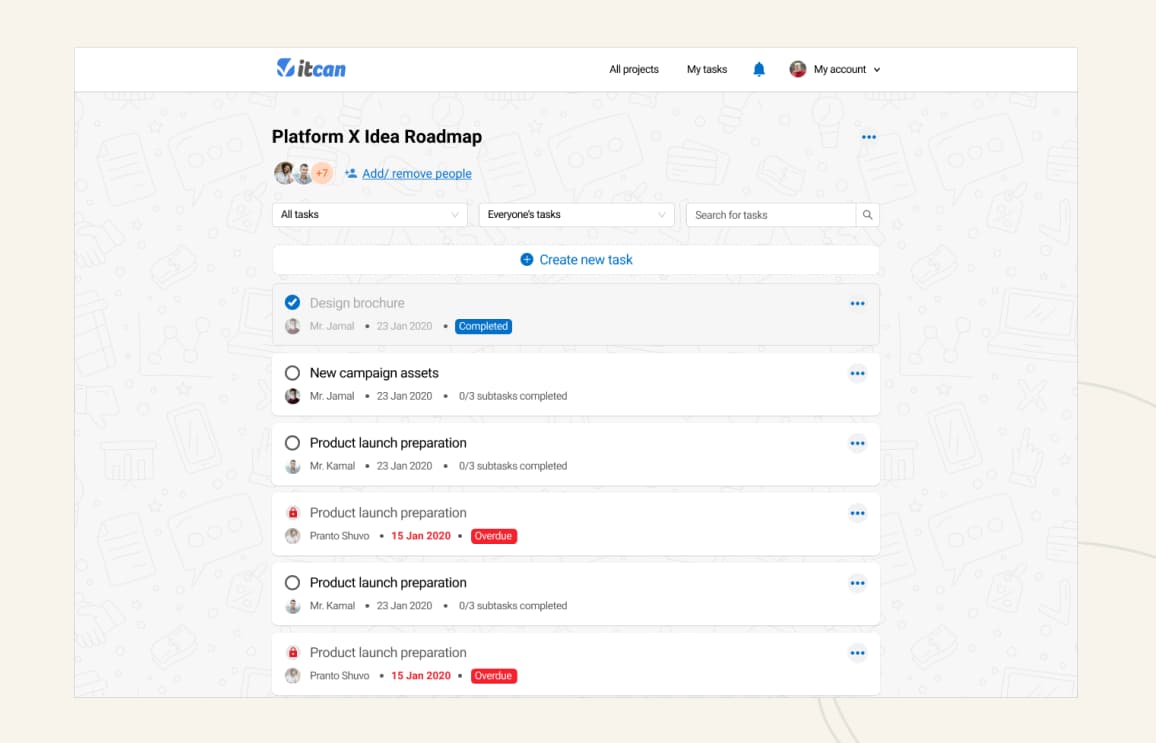Screen dimensions: 1156x743
Task: Open the Everyone's tasks dropdown
Action: coord(576,214)
